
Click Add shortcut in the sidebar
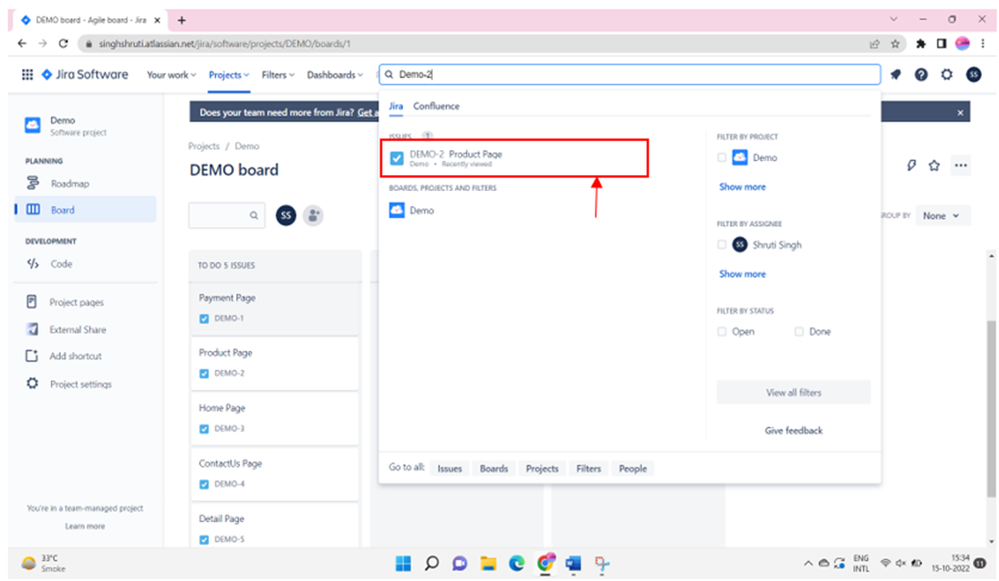(x=75, y=355)
